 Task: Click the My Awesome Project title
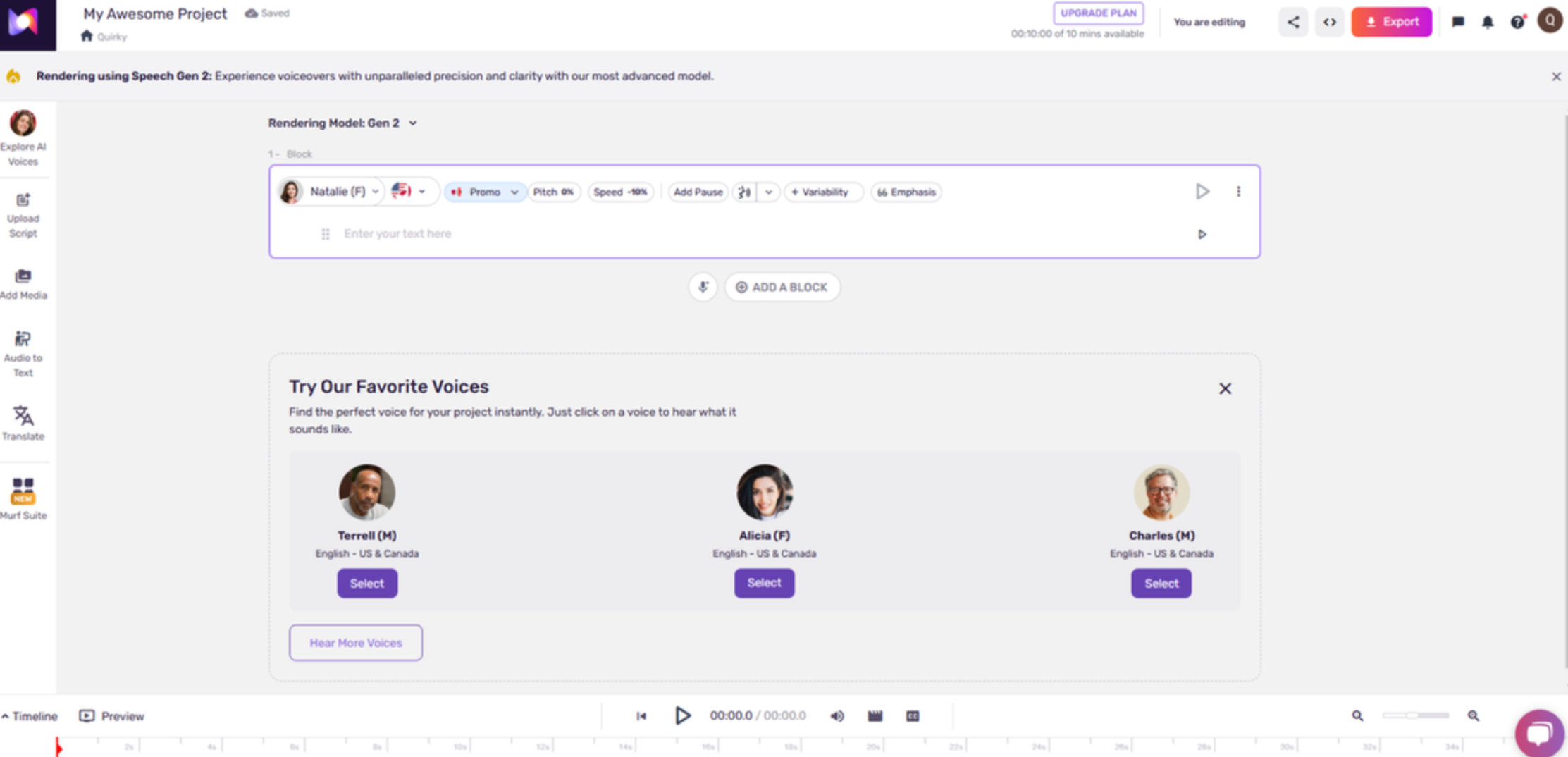tap(155, 14)
